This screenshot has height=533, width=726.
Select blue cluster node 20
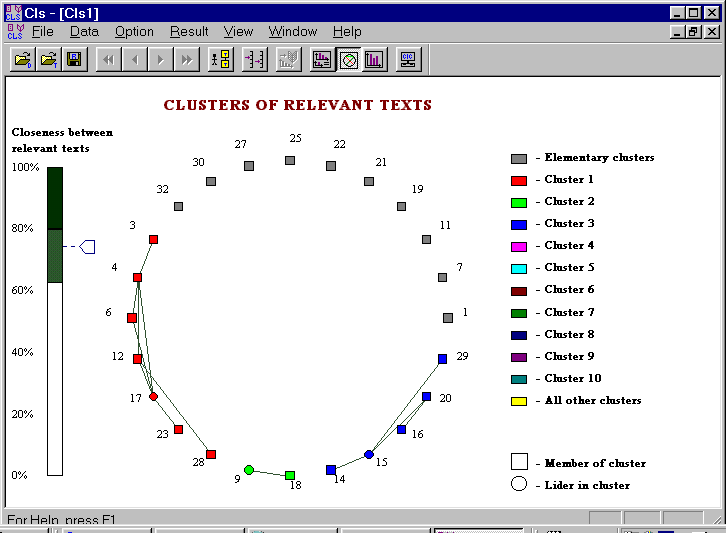(426, 396)
